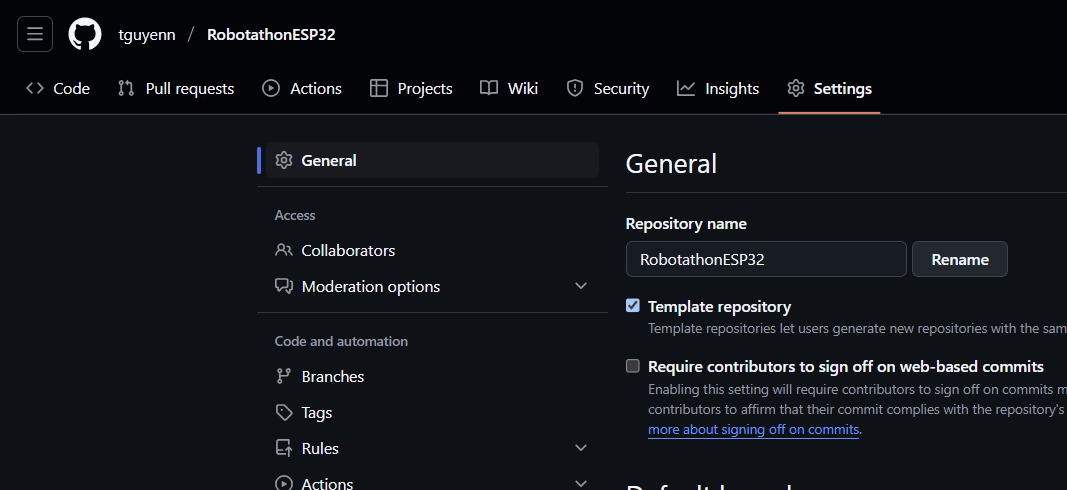1067x490 pixels.
Task: Go to the Projects tab
Action: [411, 88]
